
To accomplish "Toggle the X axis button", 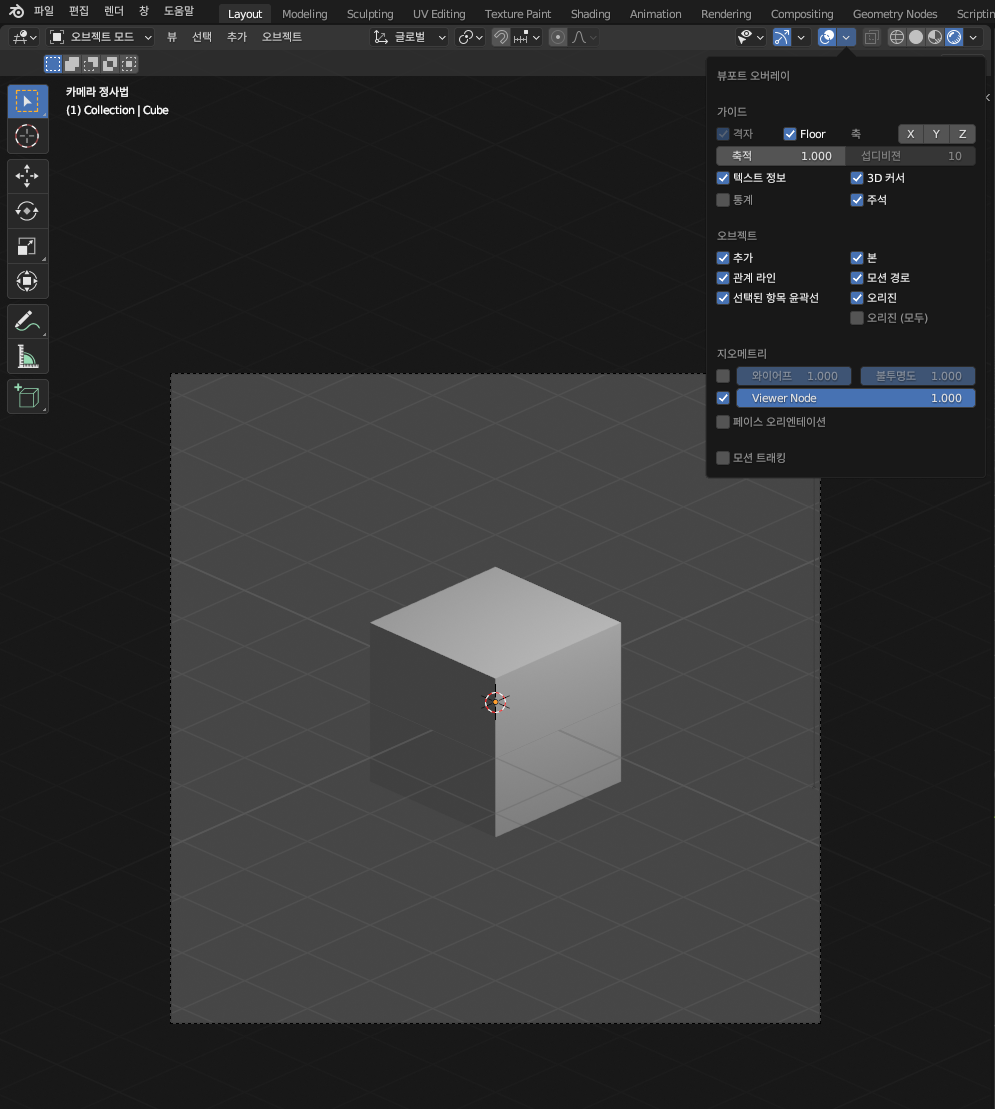I will click(911, 134).
